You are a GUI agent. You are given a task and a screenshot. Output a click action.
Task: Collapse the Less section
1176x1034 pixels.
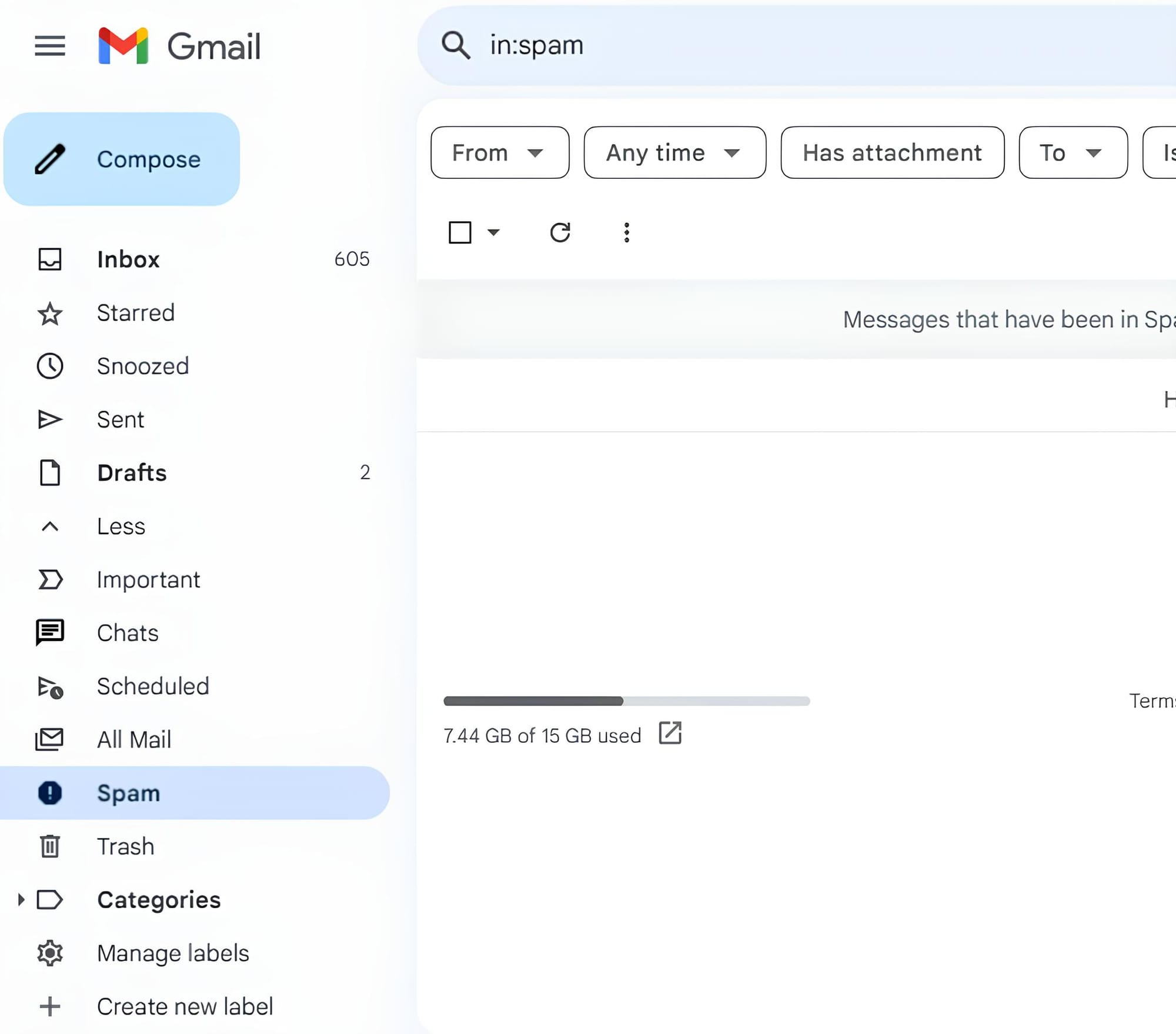point(50,526)
